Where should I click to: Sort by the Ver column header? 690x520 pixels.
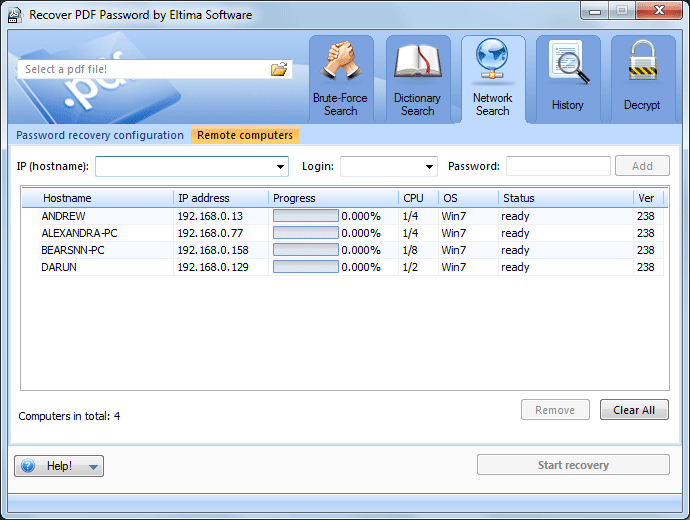click(x=648, y=198)
